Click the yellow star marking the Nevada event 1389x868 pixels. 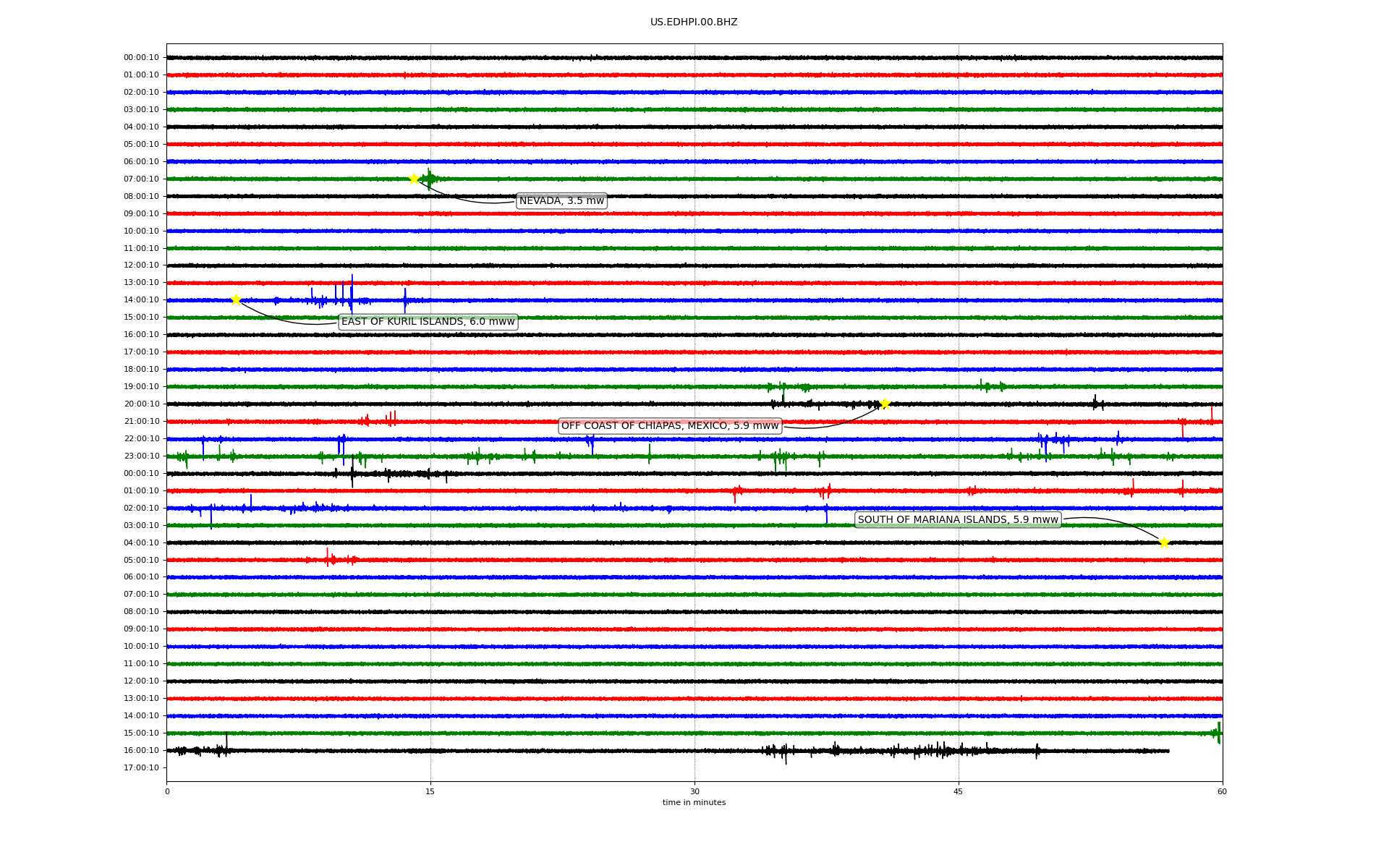pyautogui.click(x=414, y=179)
